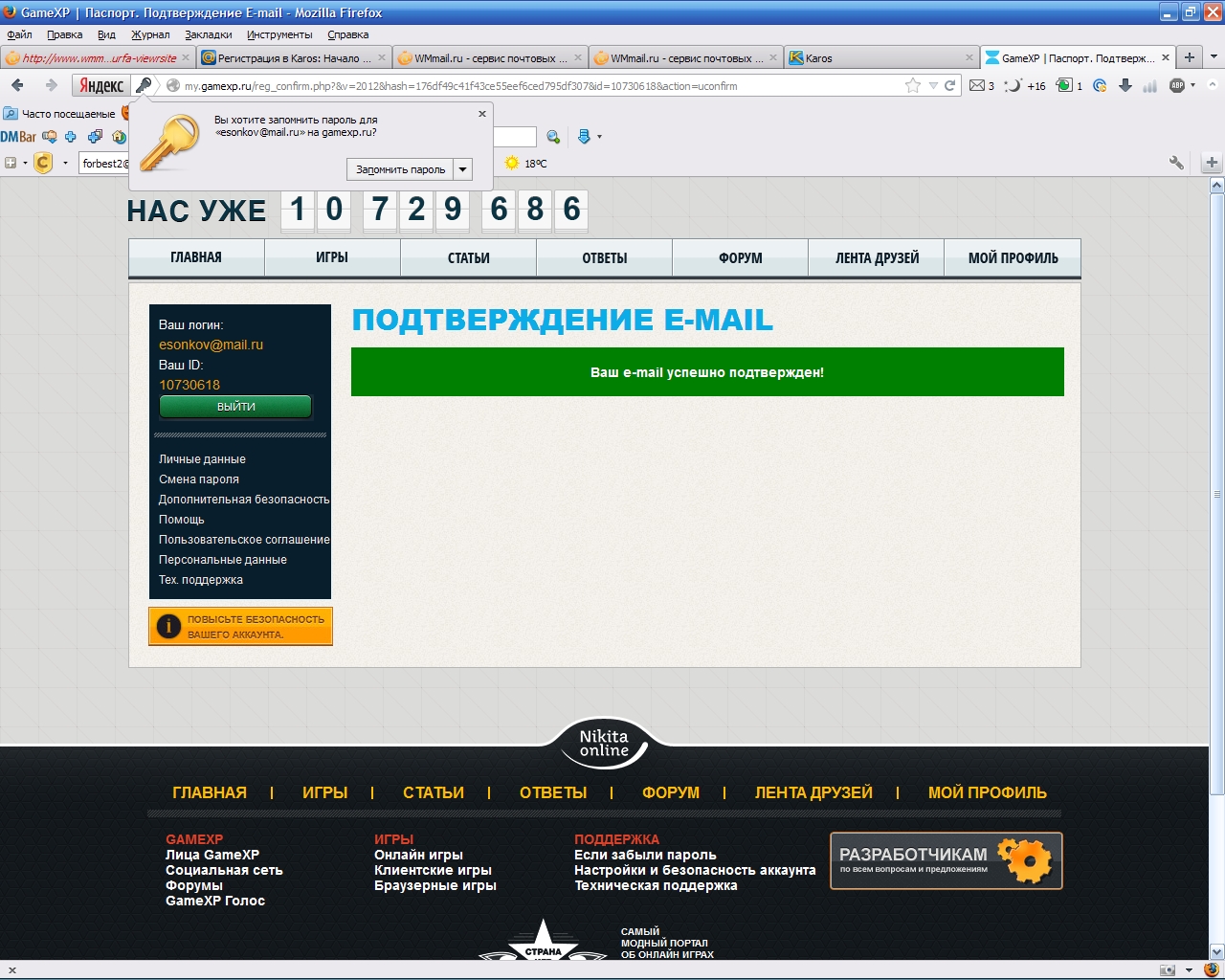This screenshot has height=980, width=1225.
Task: Click the signal bars icon in the toolbar
Action: tap(1150, 85)
